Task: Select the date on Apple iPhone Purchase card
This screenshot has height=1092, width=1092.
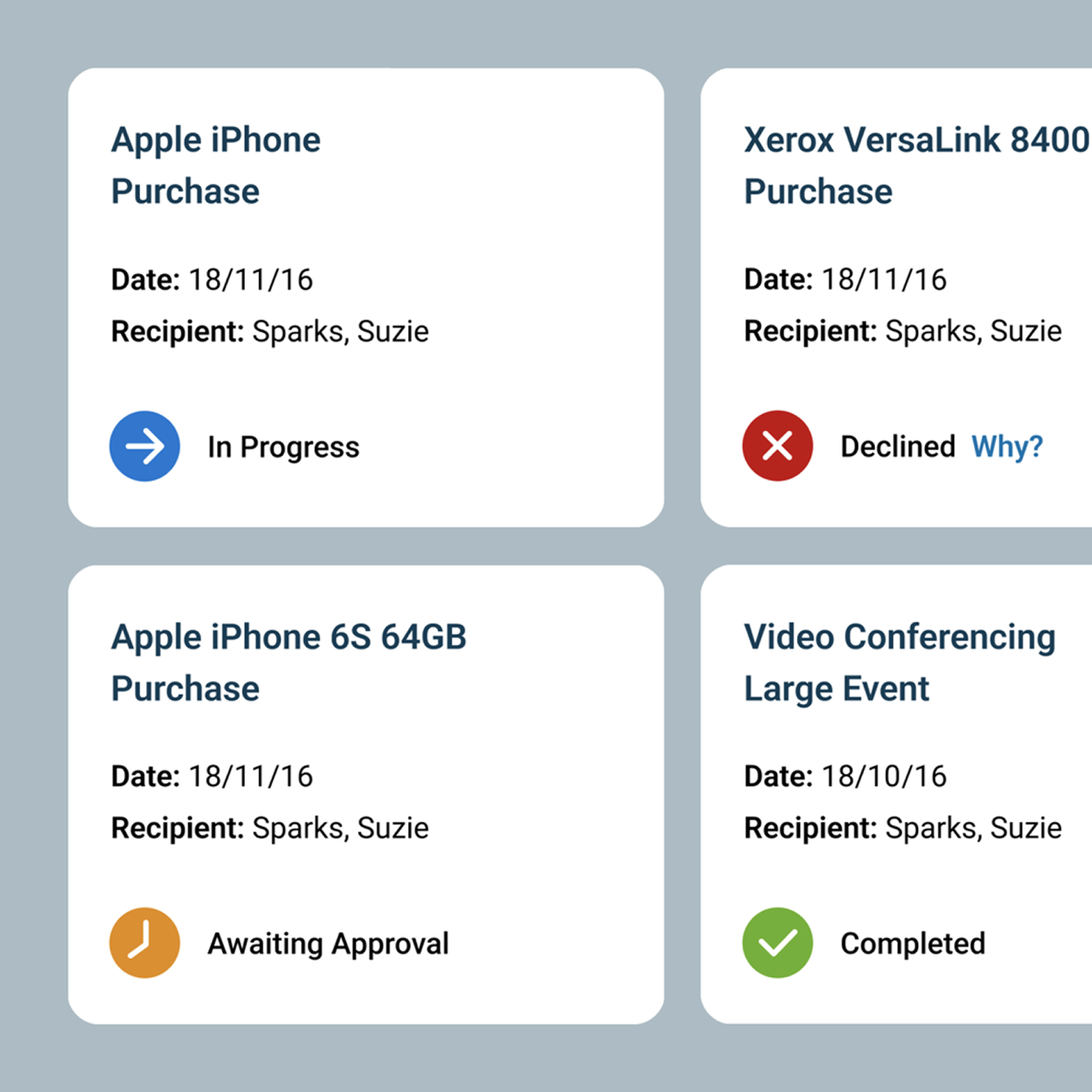Action: point(251,280)
